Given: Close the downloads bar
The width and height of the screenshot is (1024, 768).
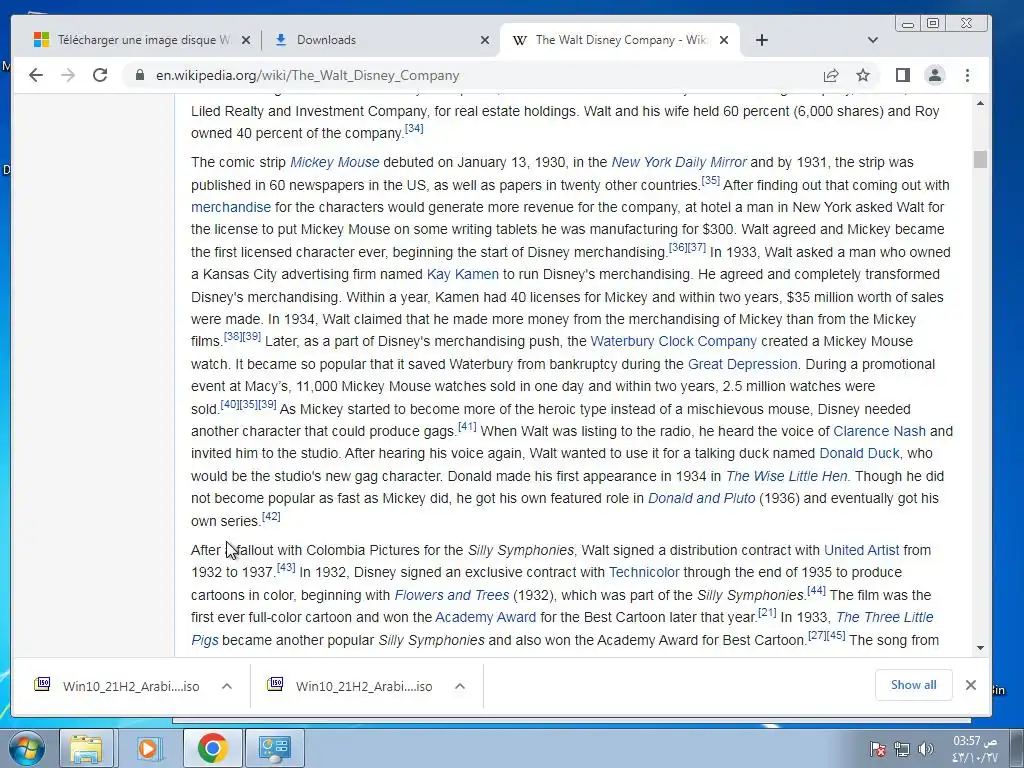Looking at the screenshot, I should click(x=970, y=684).
